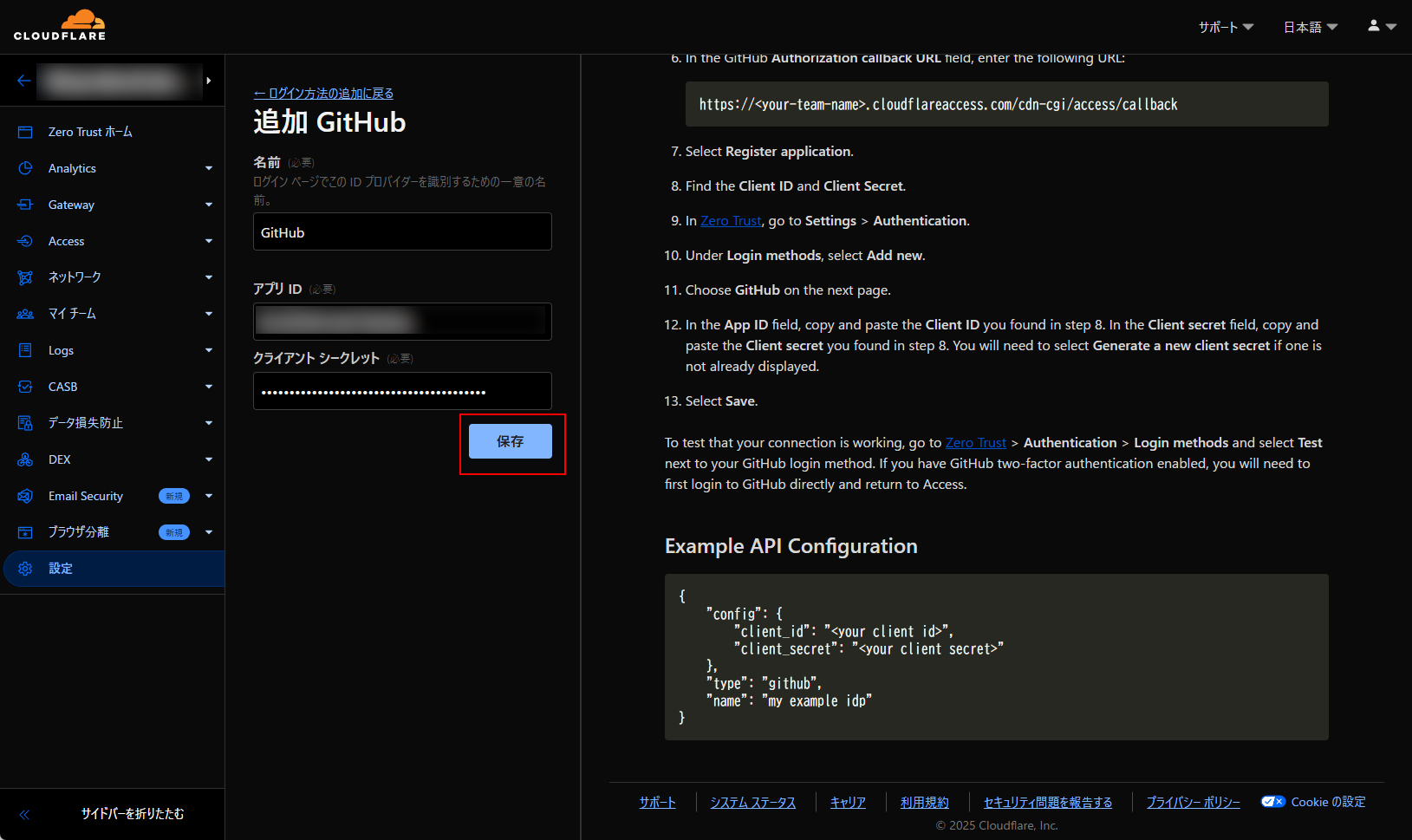Expand the Access menu arrow

pyautogui.click(x=209, y=241)
